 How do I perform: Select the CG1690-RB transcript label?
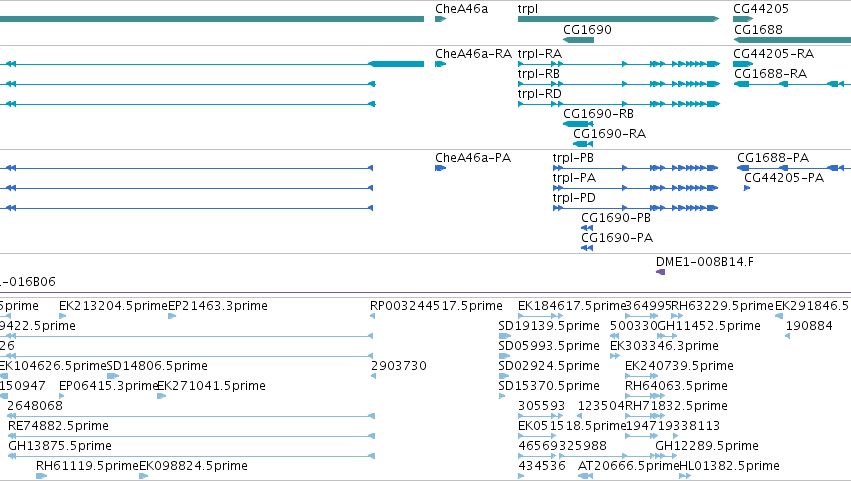point(598,114)
